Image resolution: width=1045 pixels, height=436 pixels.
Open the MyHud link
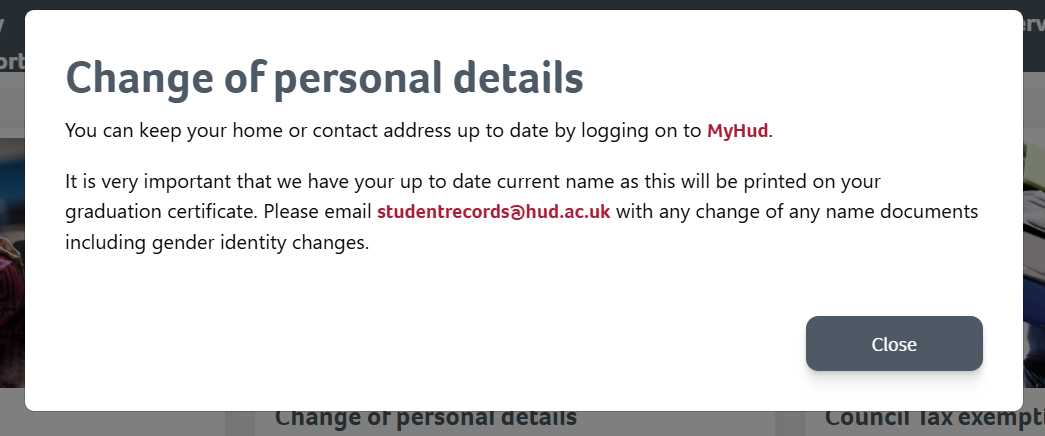pos(739,130)
